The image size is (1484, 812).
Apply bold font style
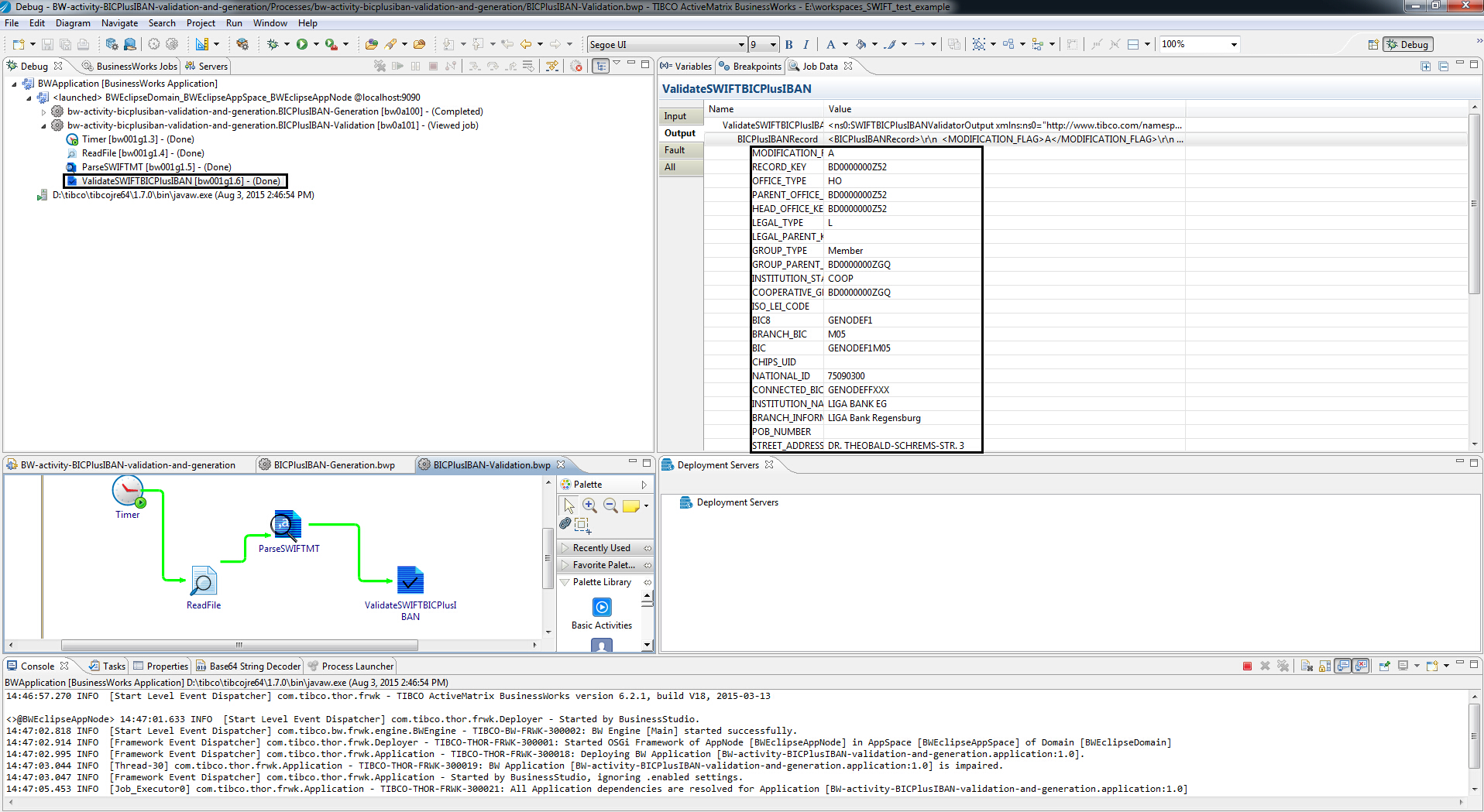(789, 44)
